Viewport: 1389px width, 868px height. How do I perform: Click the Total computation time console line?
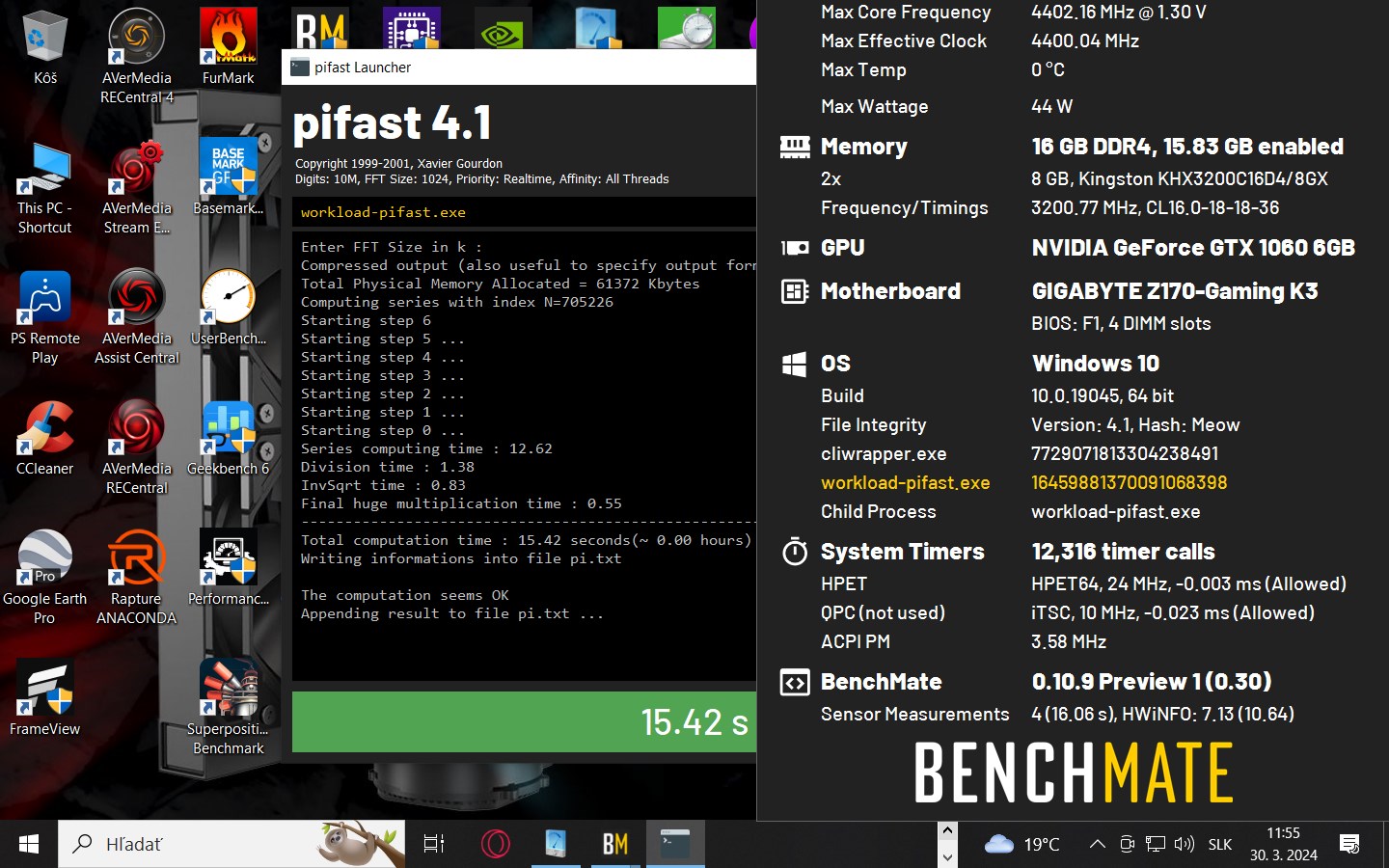[526, 540]
